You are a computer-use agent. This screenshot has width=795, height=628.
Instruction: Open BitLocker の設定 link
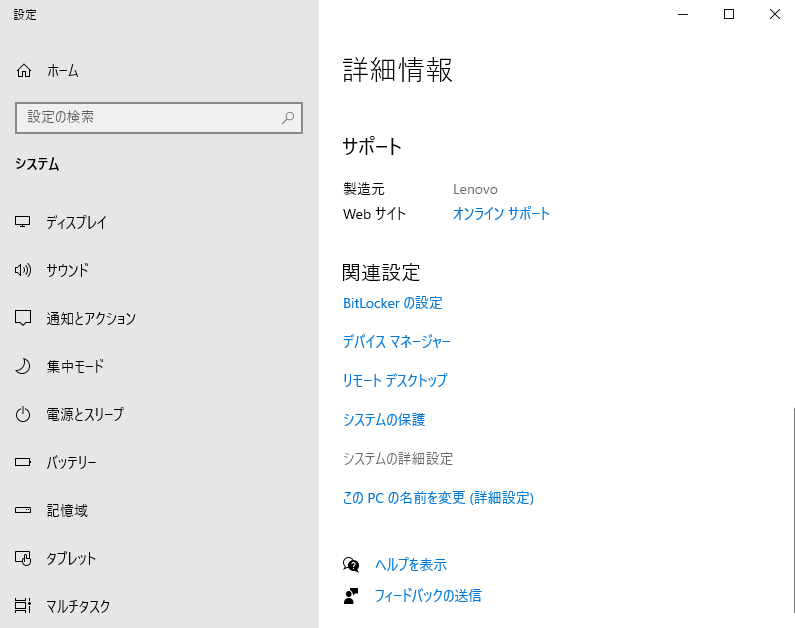click(392, 303)
